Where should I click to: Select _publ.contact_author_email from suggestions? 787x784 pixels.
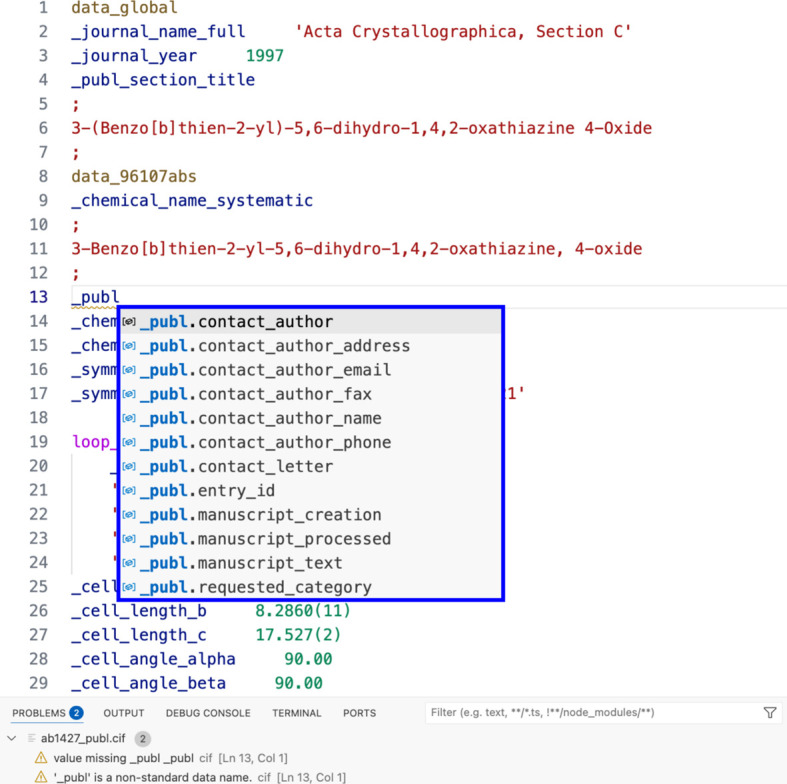coord(265,370)
